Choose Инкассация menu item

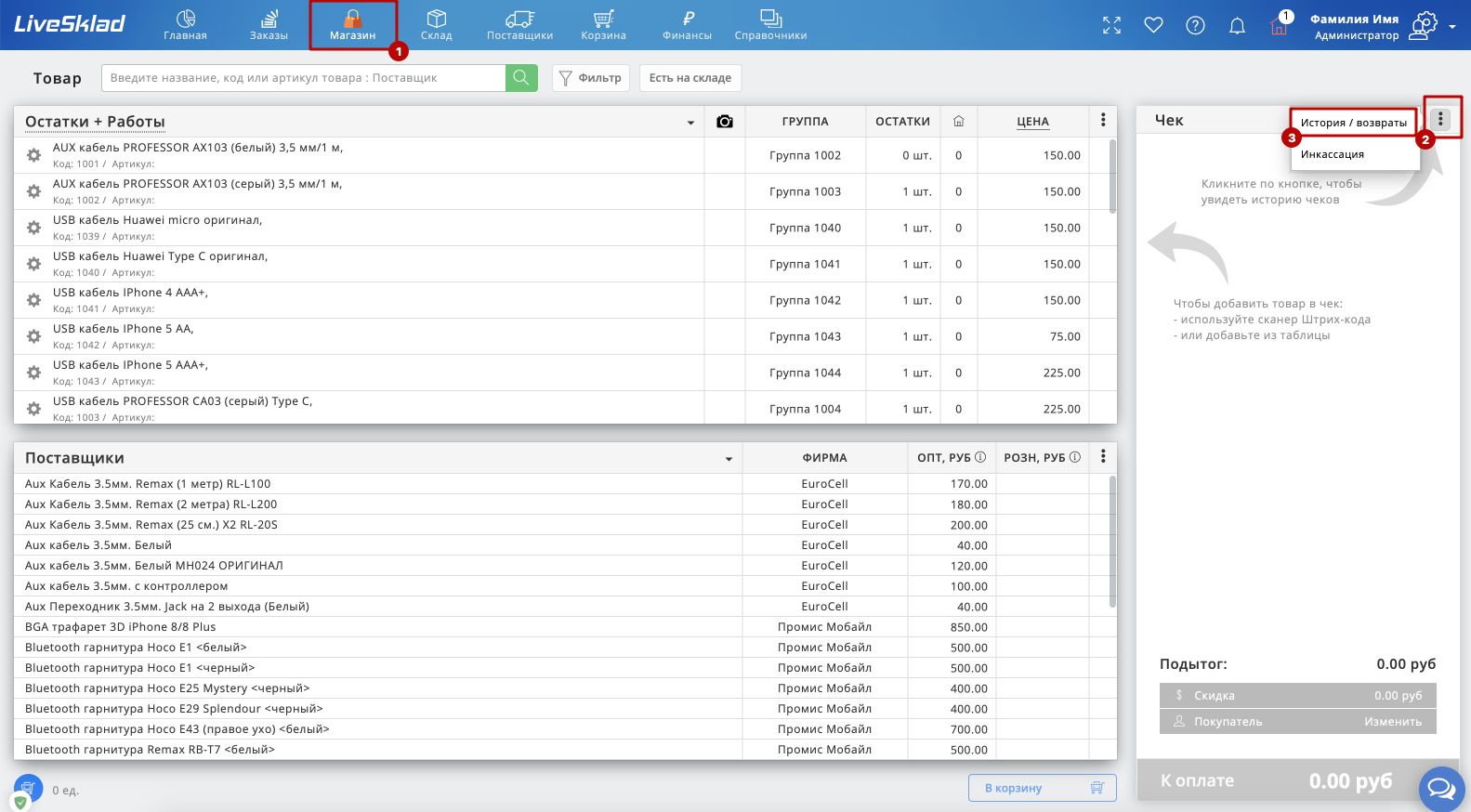tap(1333, 154)
